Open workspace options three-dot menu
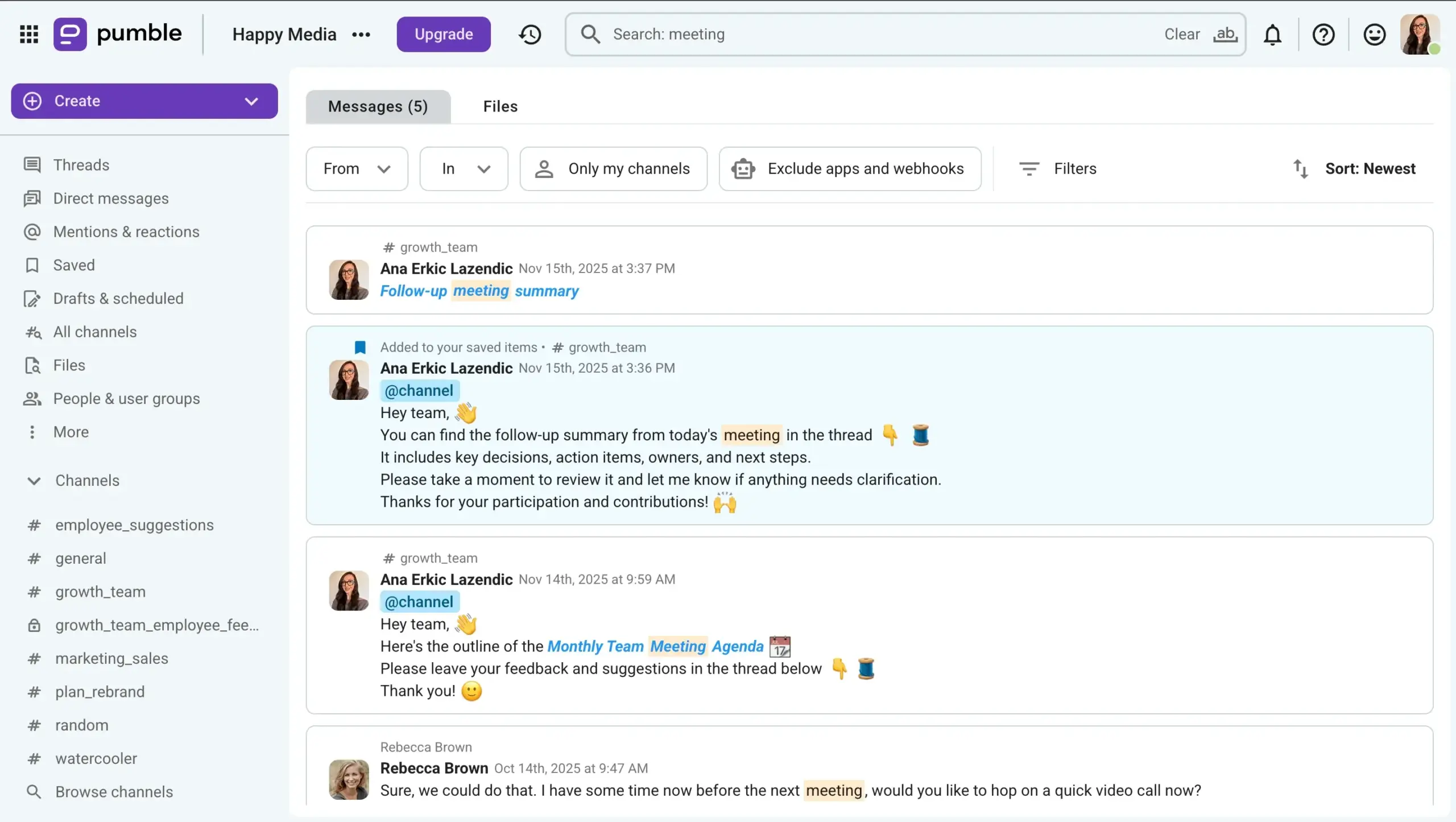The height and width of the screenshot is (822, 1456). [x=361, y=35]
